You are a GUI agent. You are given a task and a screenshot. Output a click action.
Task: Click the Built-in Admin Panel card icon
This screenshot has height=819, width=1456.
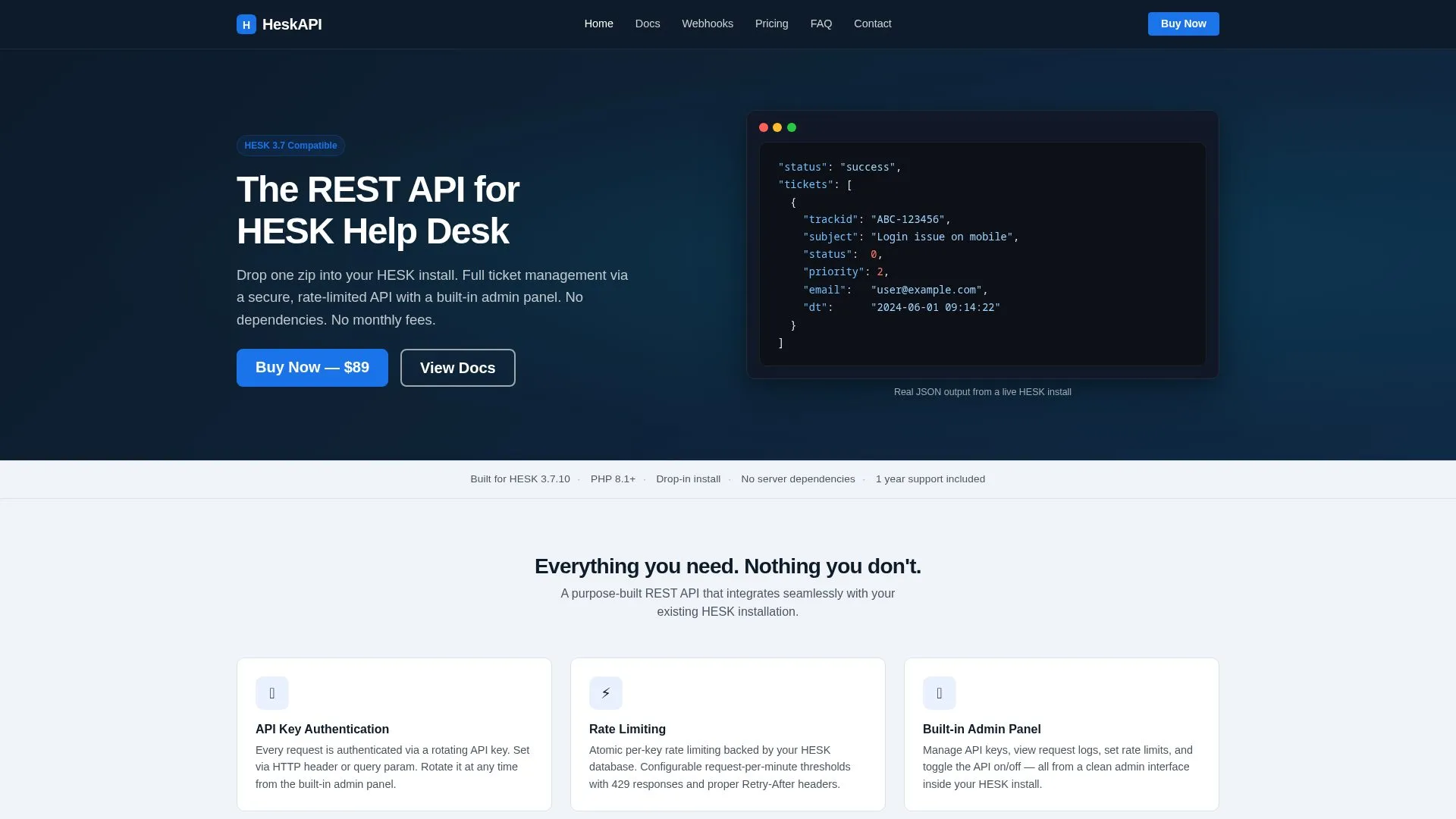[940, 693]
